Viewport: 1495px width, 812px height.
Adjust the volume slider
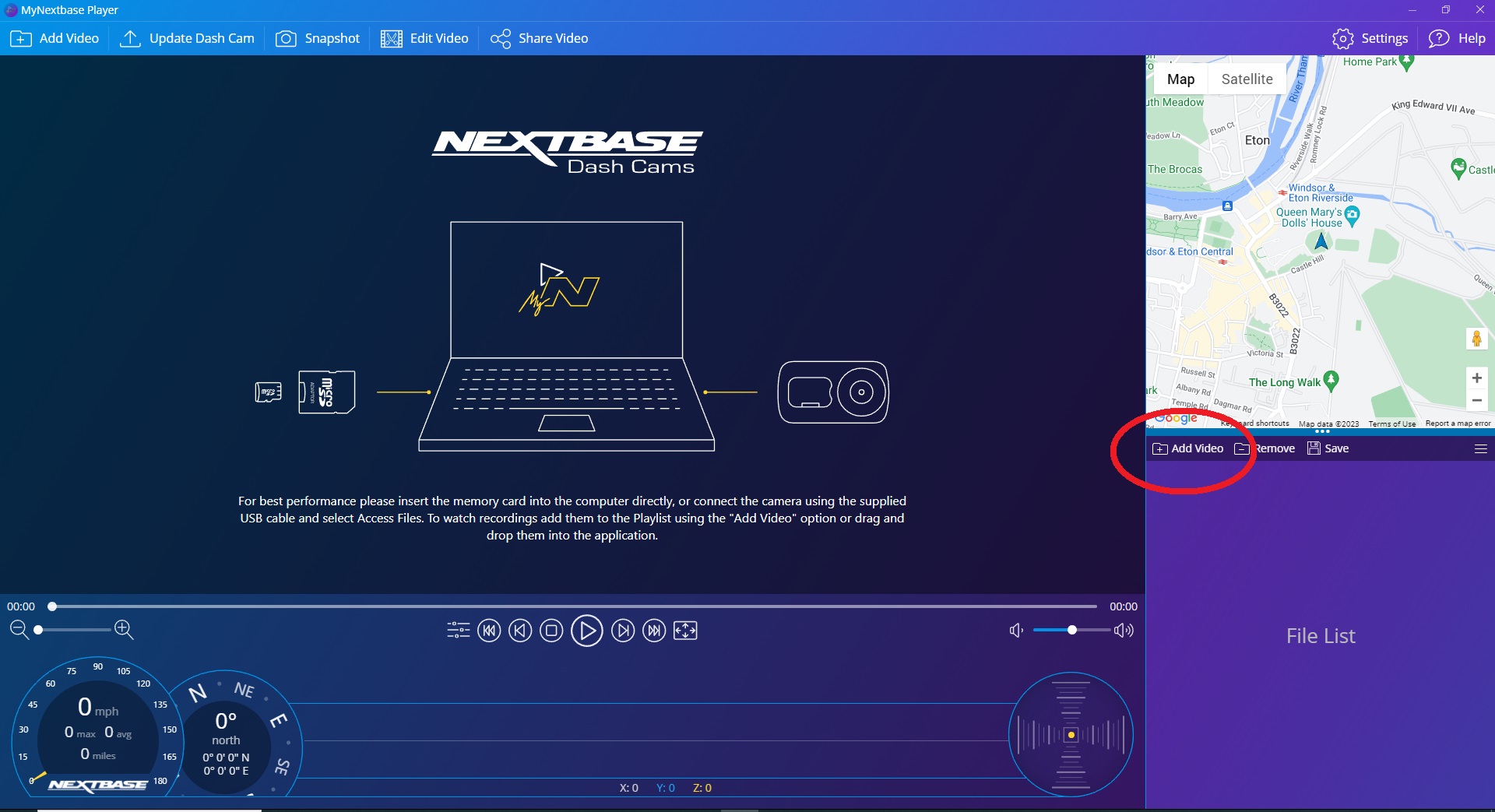[x=1071, y=630]
